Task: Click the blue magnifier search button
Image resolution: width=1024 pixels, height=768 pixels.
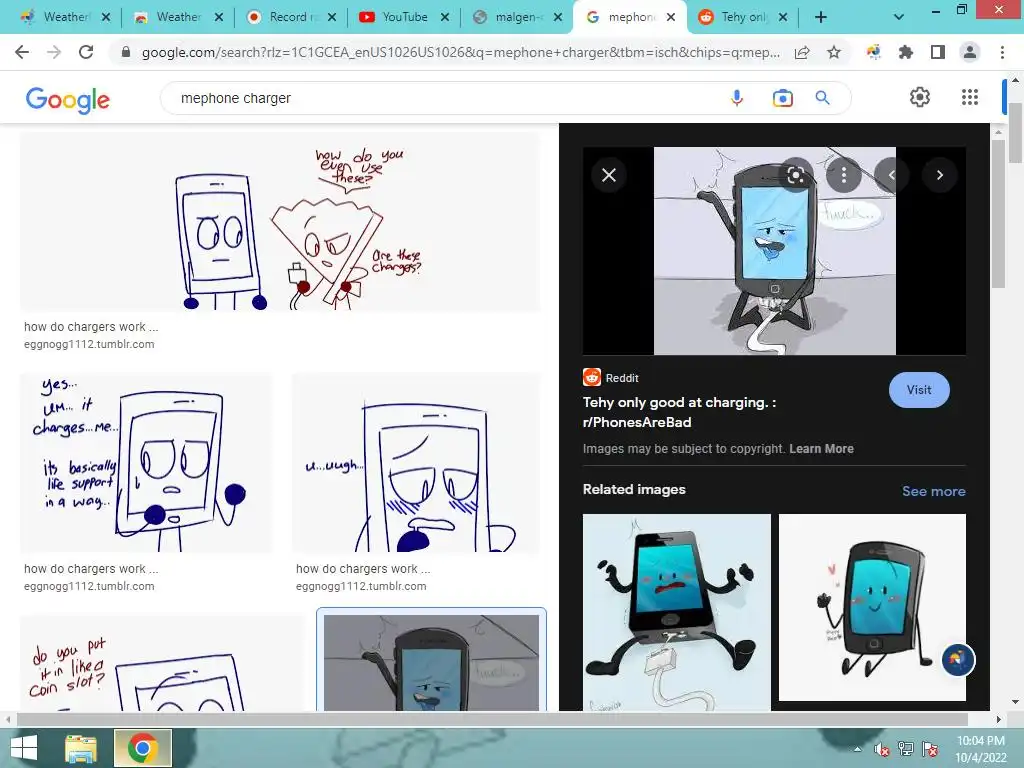Action: 823,98
